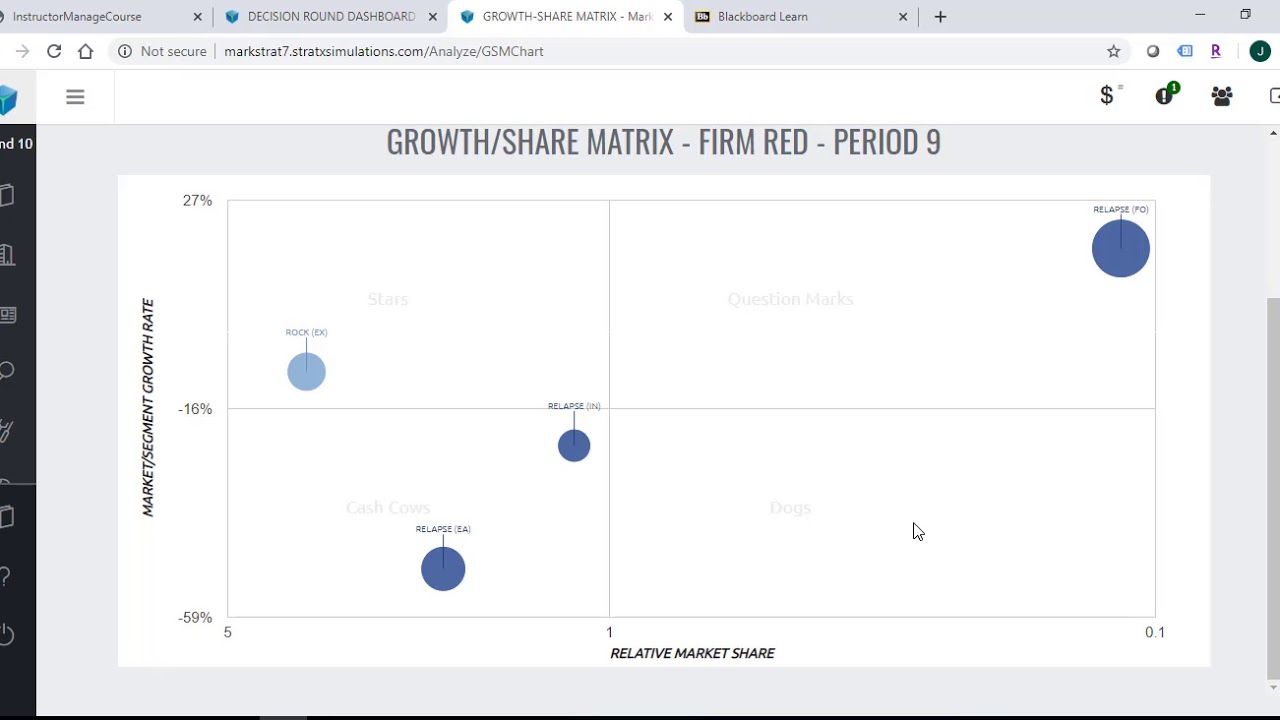Close the InstructorManageCourse tab

tap(197, 17)
